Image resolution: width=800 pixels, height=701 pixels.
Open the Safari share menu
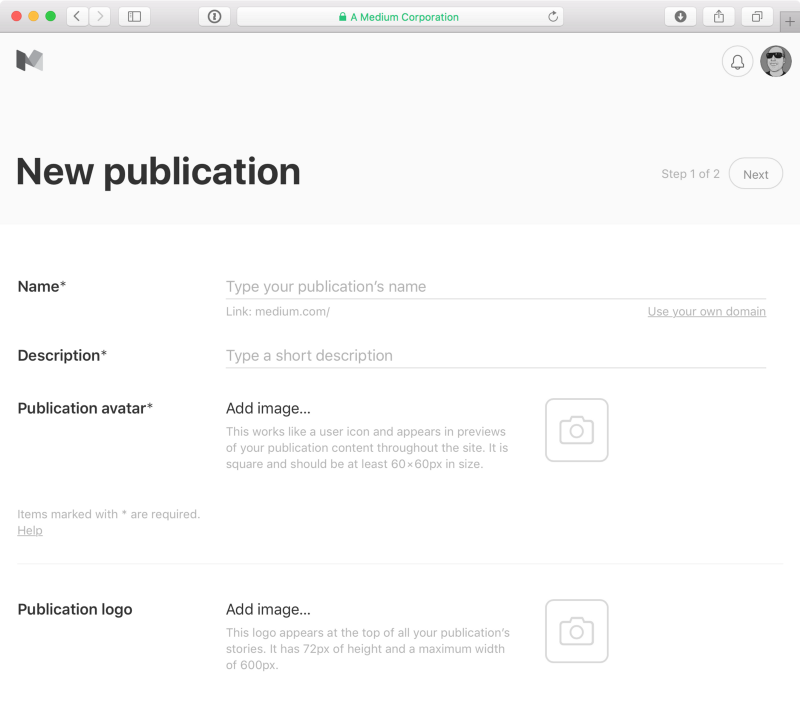point(718,17)
